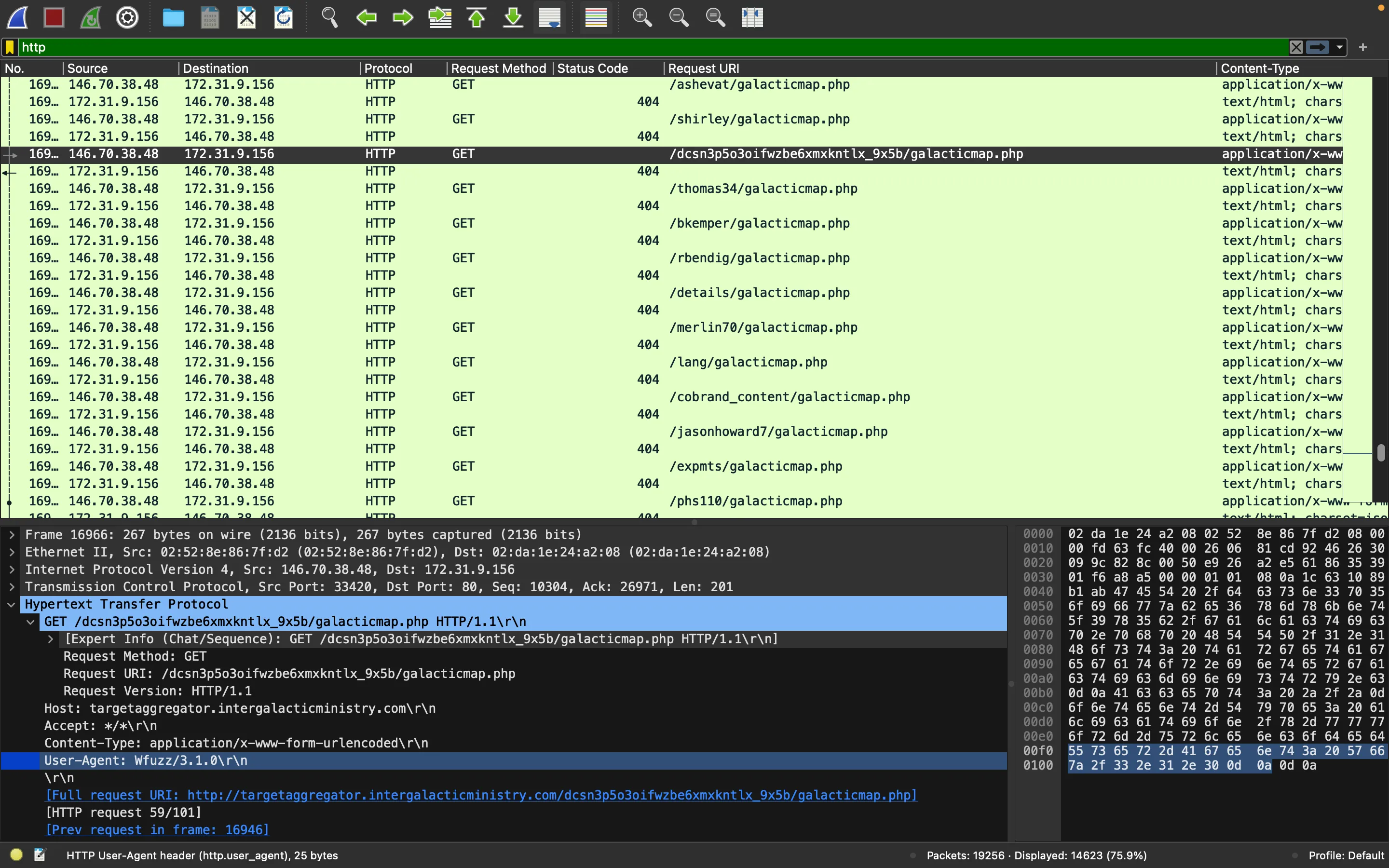
Task: Select the Request Version: HTTP/1.1 field
Action: (504, 691)
